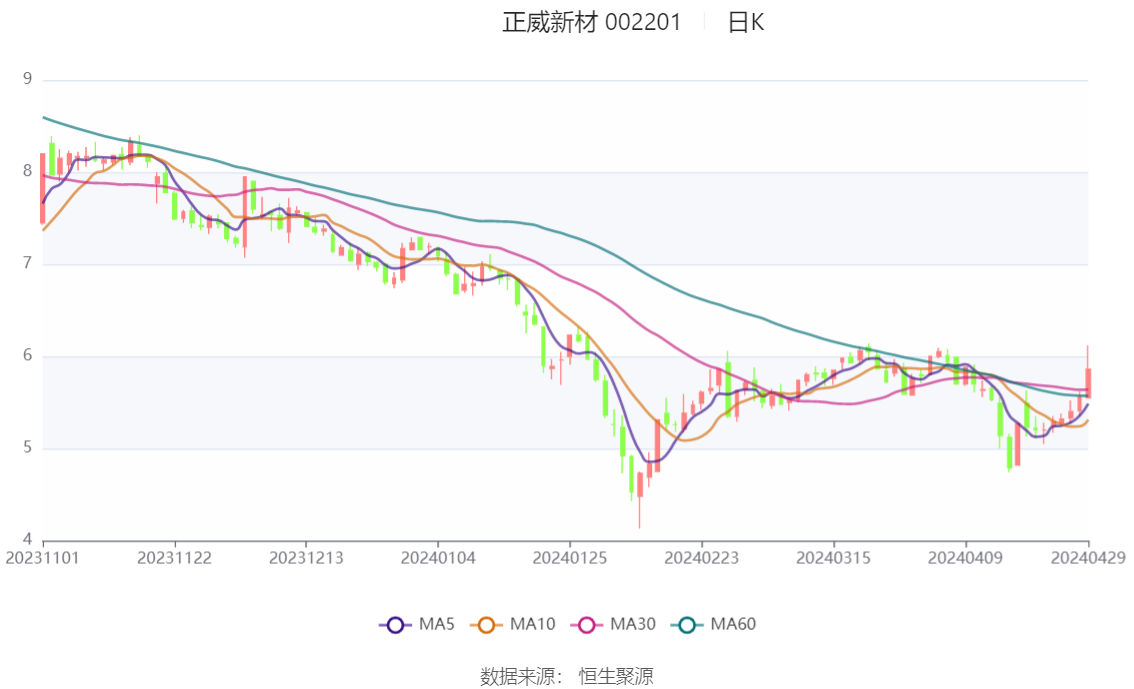Image resolution: width=1134 pixels, height=689 pixels.
Task: Click the chart title 正威新材 002201
Action: click(592, 22)
